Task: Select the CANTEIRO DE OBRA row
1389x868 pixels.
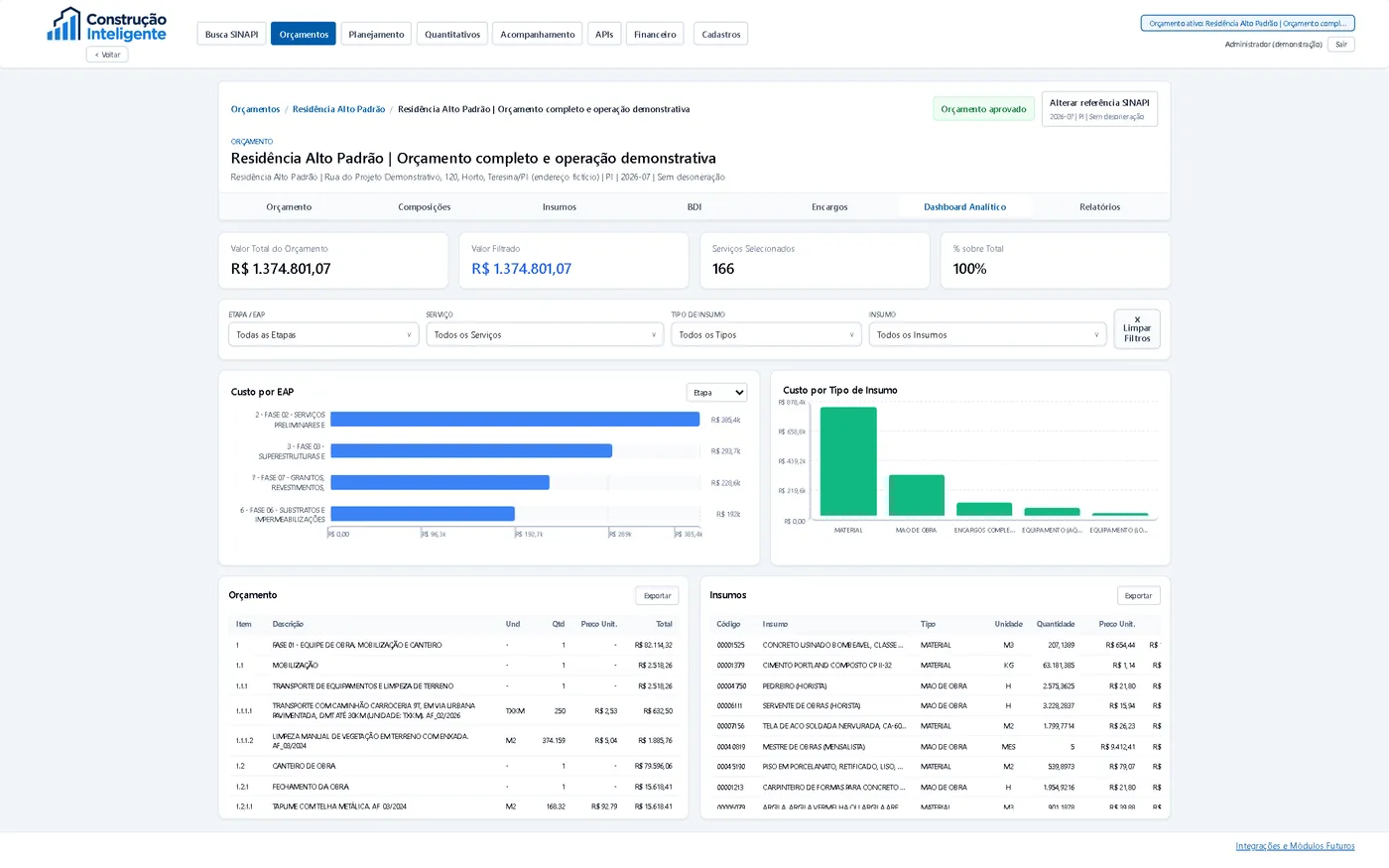Action: point(454,766)
